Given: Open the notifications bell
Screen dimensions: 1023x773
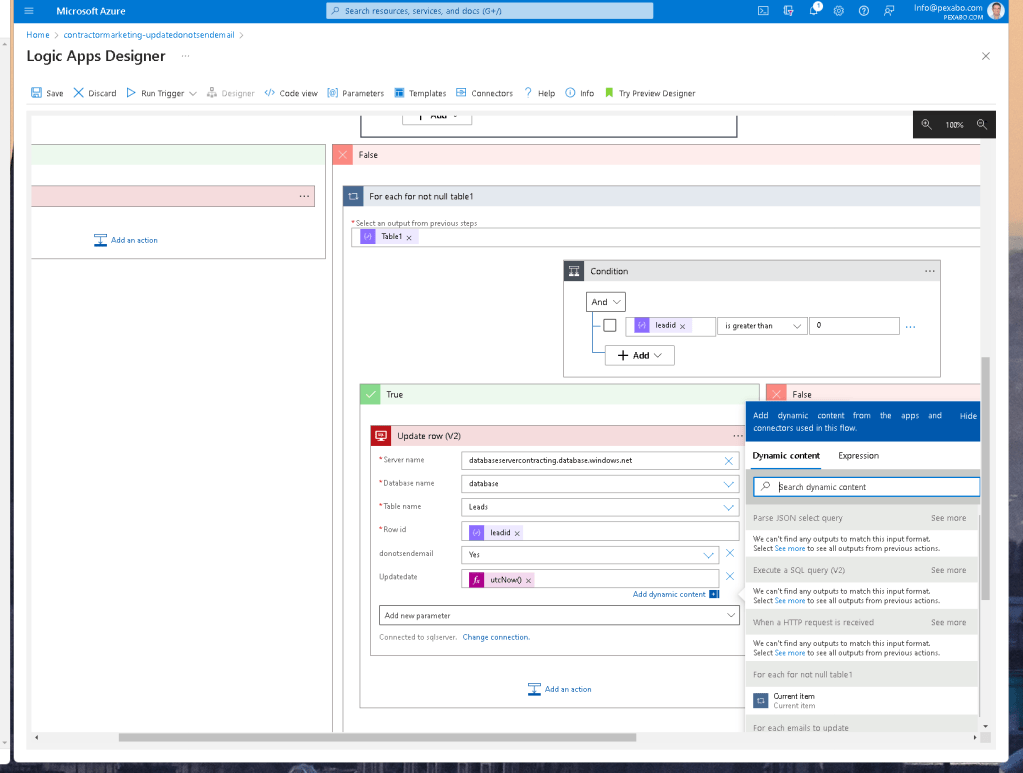Looking at the screenshot, I should [814, 11].
